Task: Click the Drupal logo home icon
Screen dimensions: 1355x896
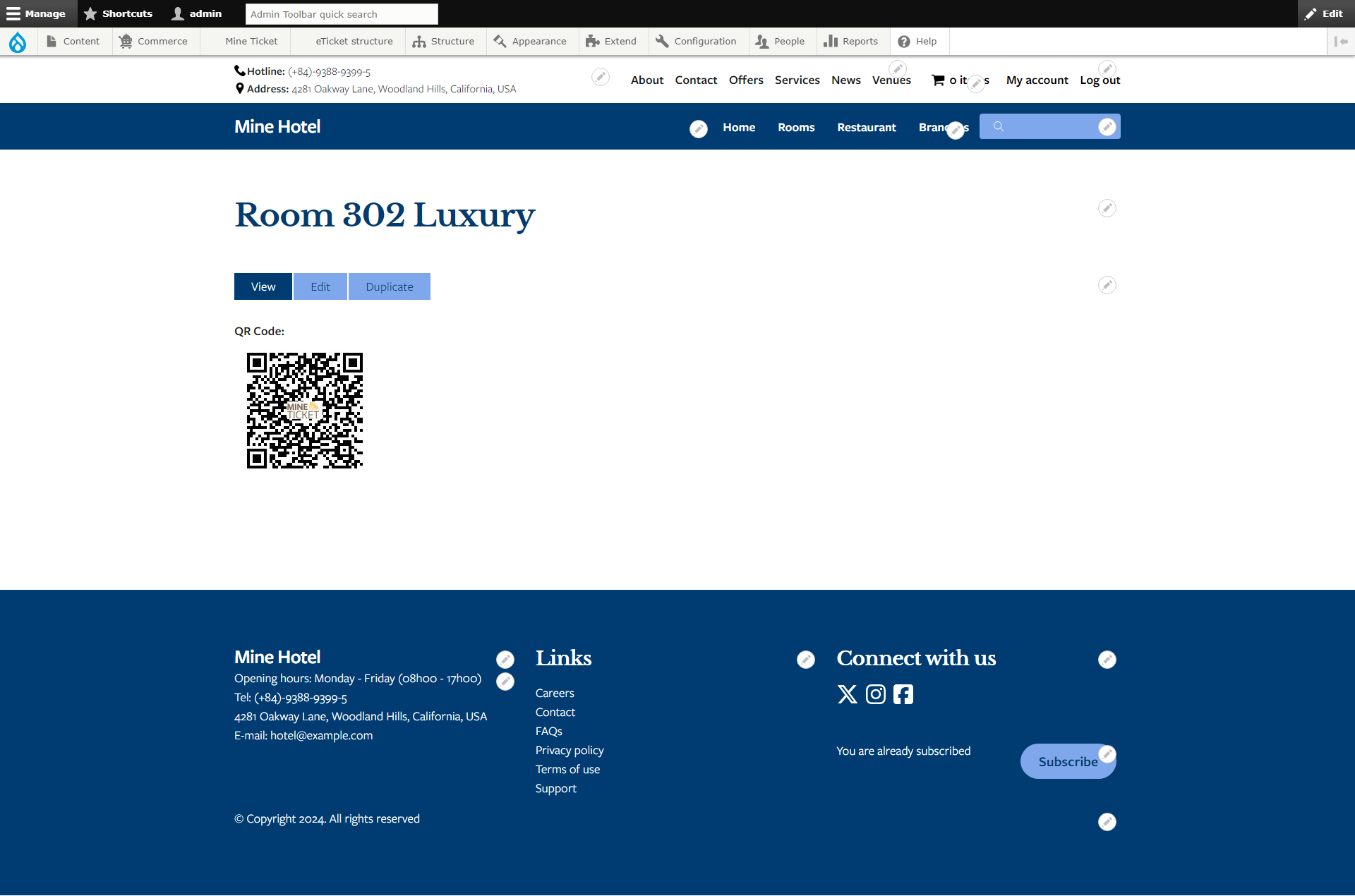Action: point(18,42)
